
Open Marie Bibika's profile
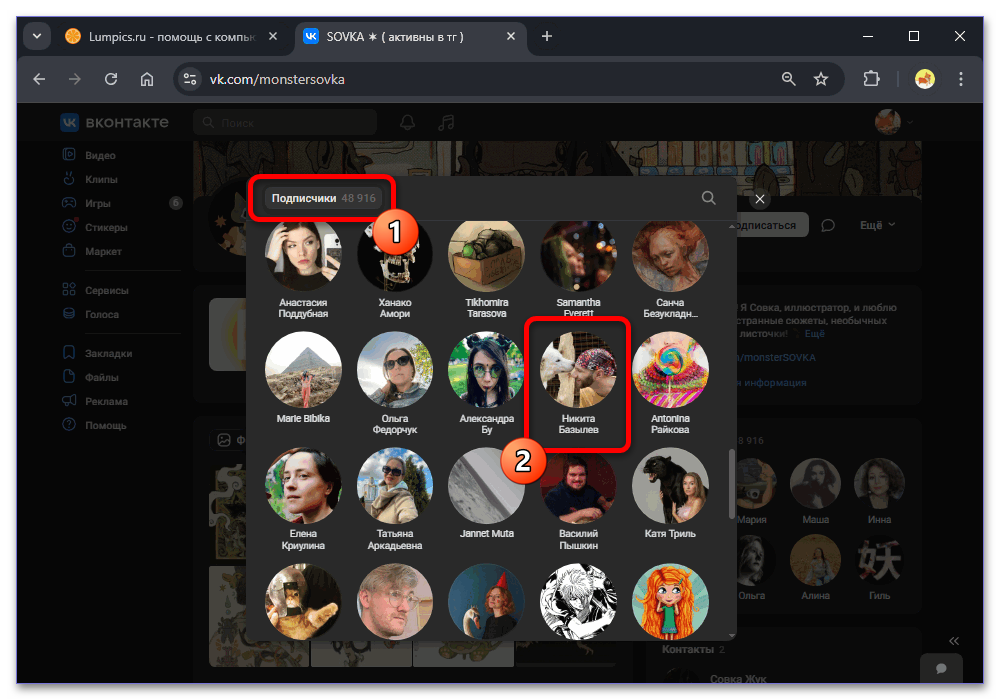303,377
